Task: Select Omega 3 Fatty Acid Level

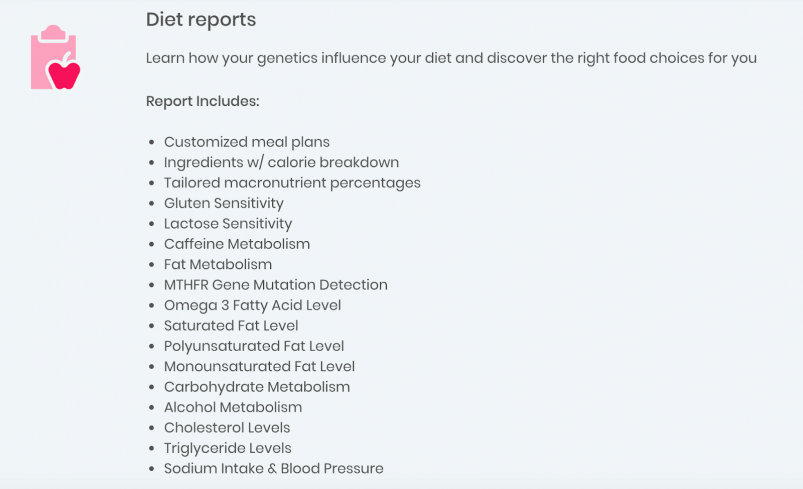Action: click(x=252, y=305)
